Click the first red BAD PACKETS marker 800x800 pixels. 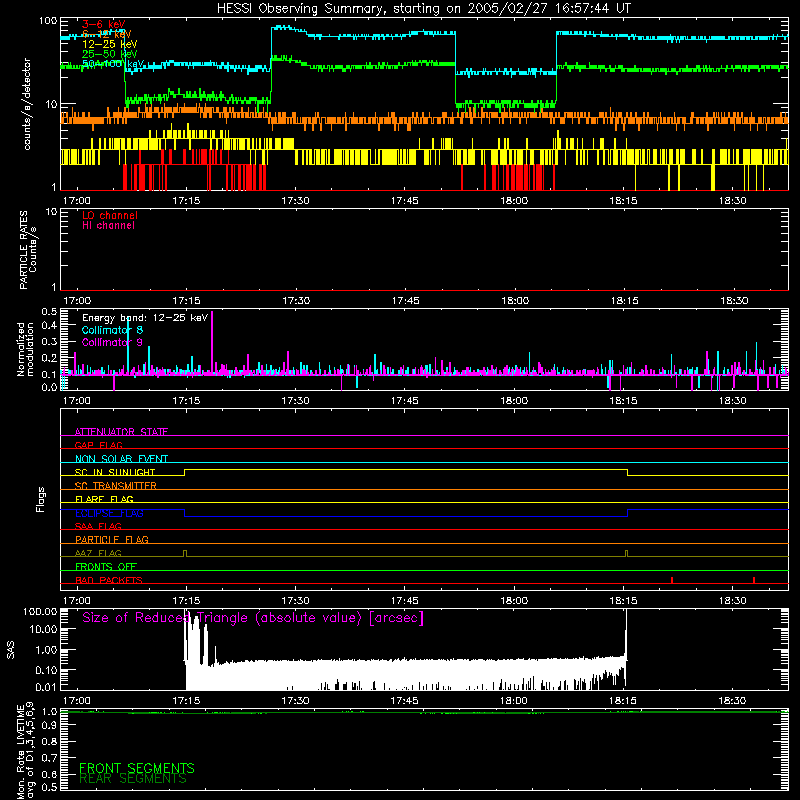[x=672, y=580]
